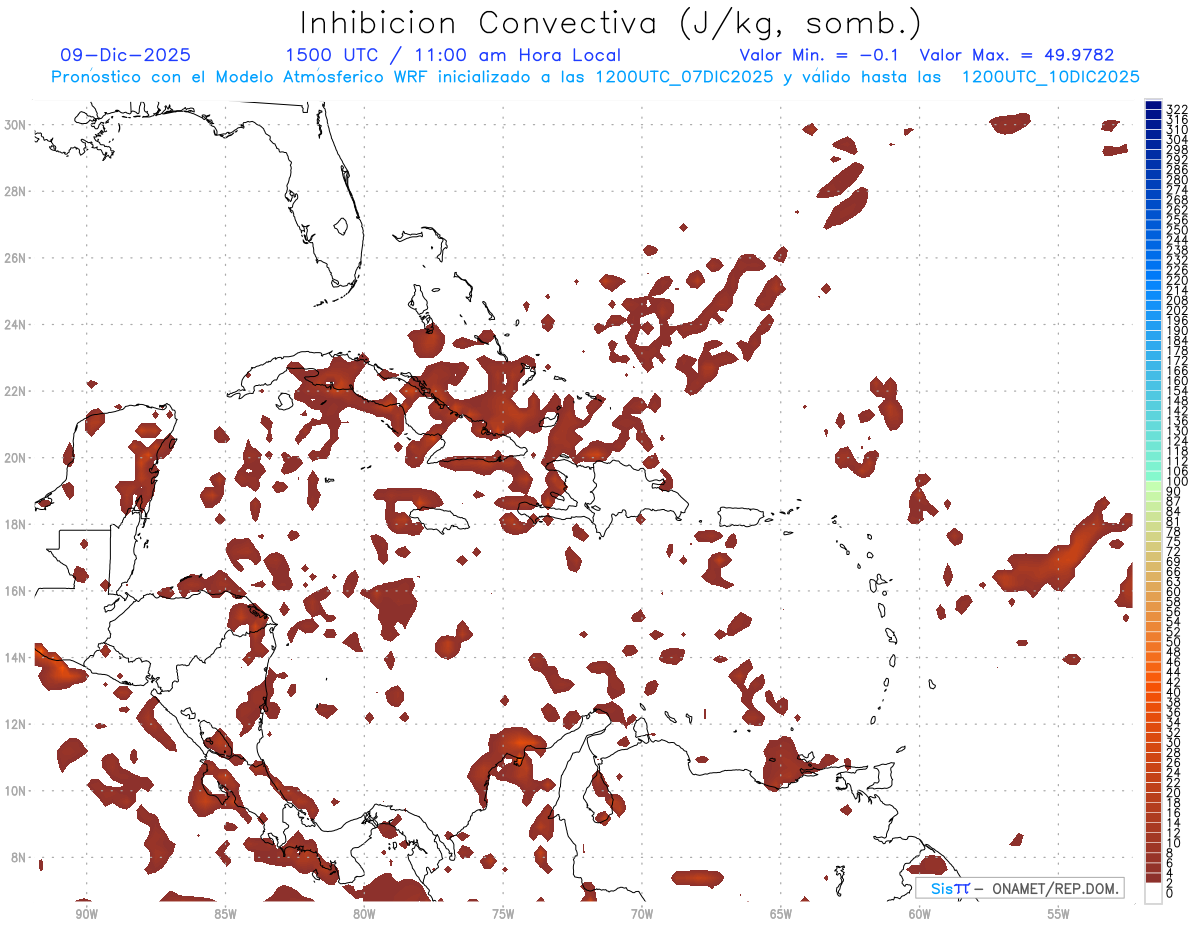Click the '55W' longitude label
The height and width of the screenshot is (927, 1200).
coord(1058,913)
